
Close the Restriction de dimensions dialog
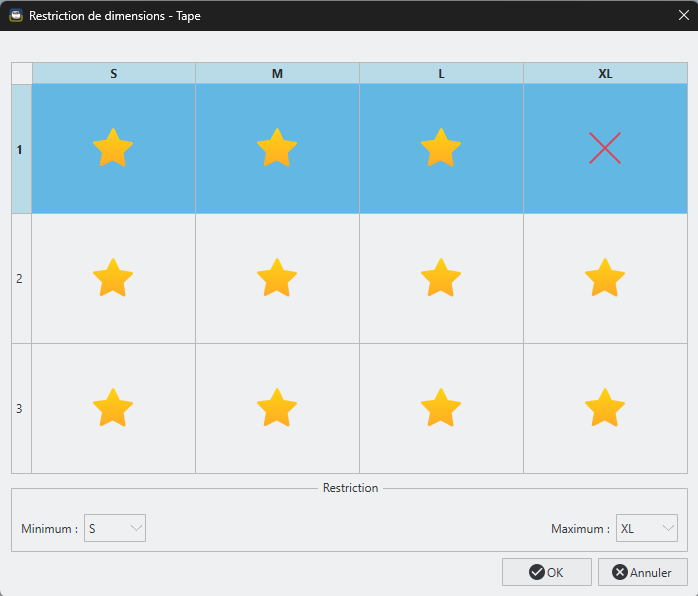coord(683,16)
